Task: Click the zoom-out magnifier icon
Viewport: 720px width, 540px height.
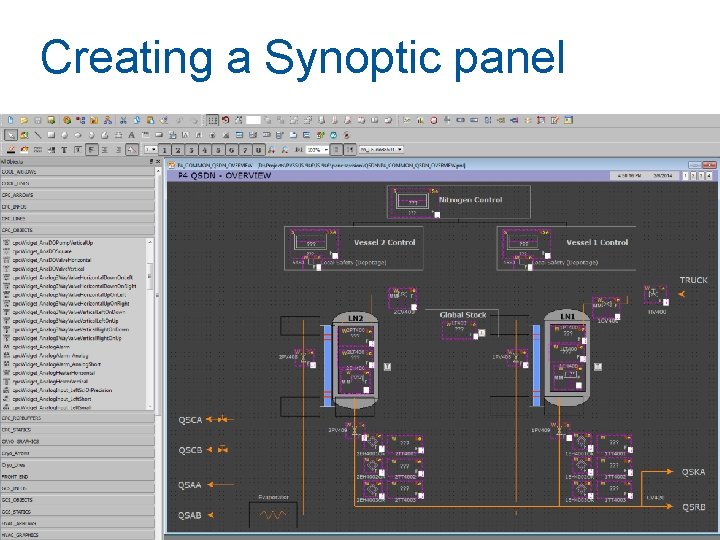Action: click(285, 150)
